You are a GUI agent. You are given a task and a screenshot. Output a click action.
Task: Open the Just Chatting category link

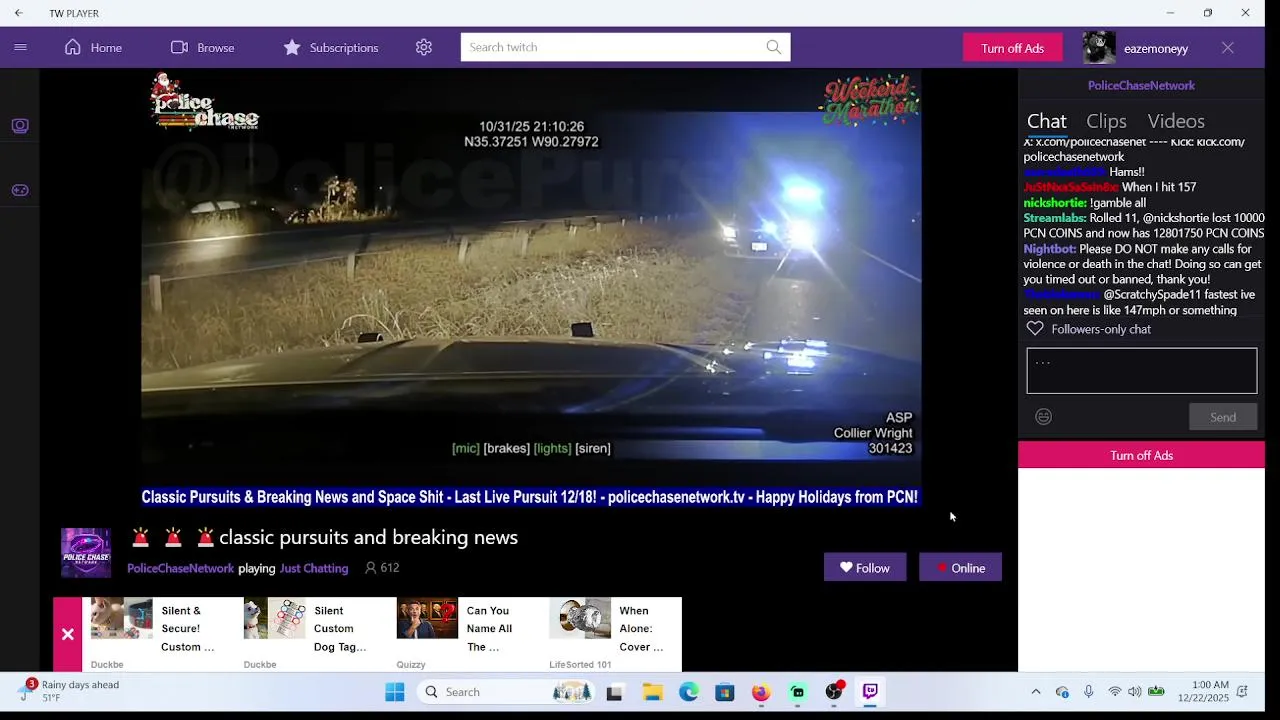(x=314, y=568)
